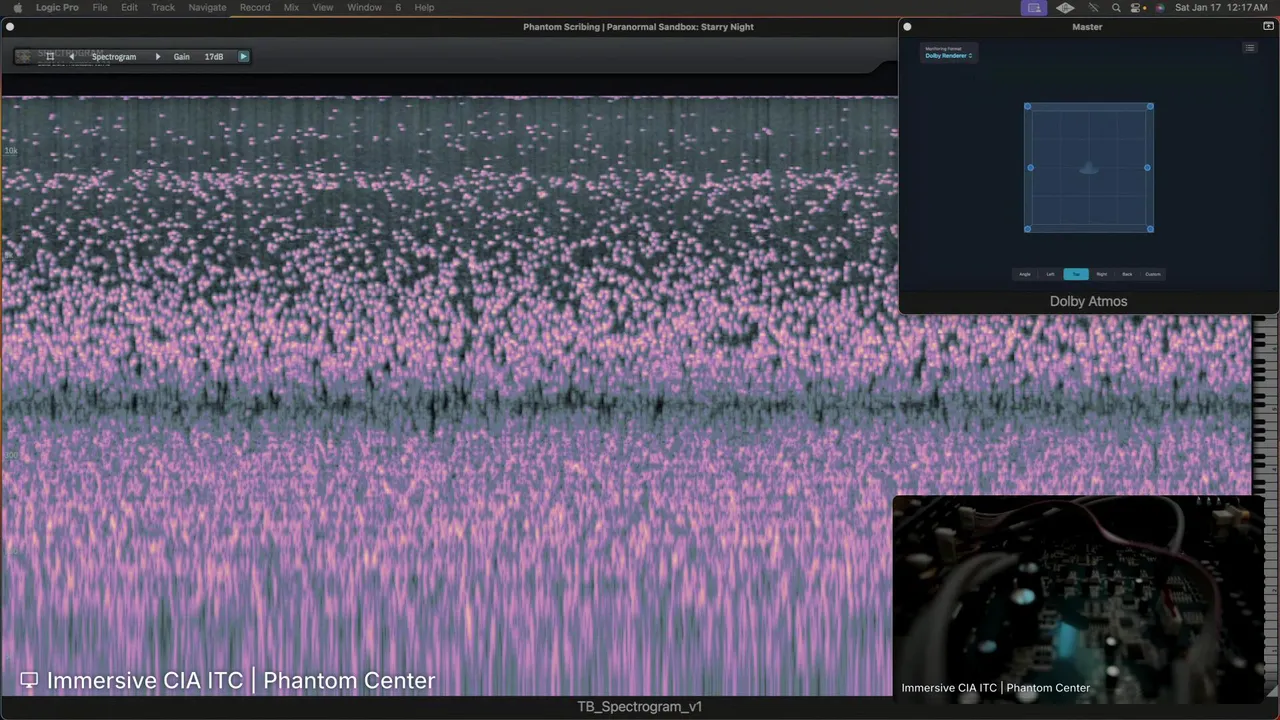
Task: Select the Top view tab
Action: click(1076, 274)
